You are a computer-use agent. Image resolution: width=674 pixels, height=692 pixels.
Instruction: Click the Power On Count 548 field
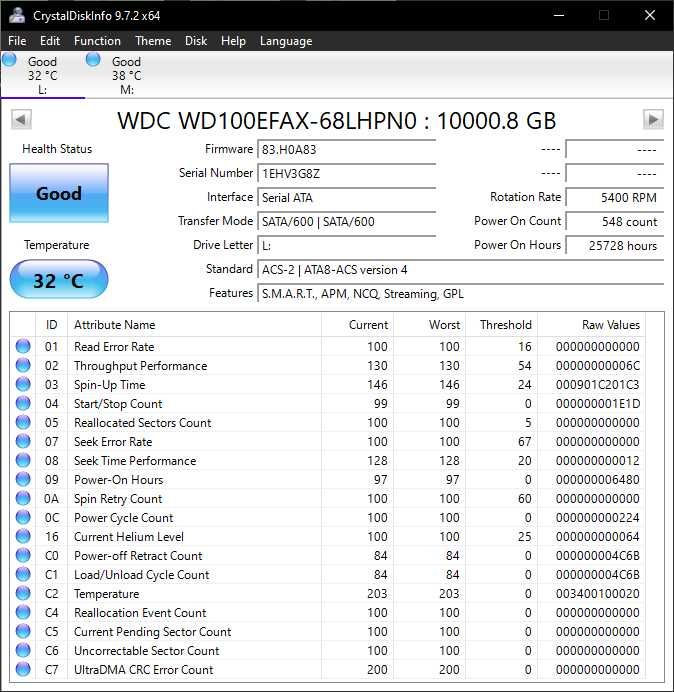coord(615,222)
